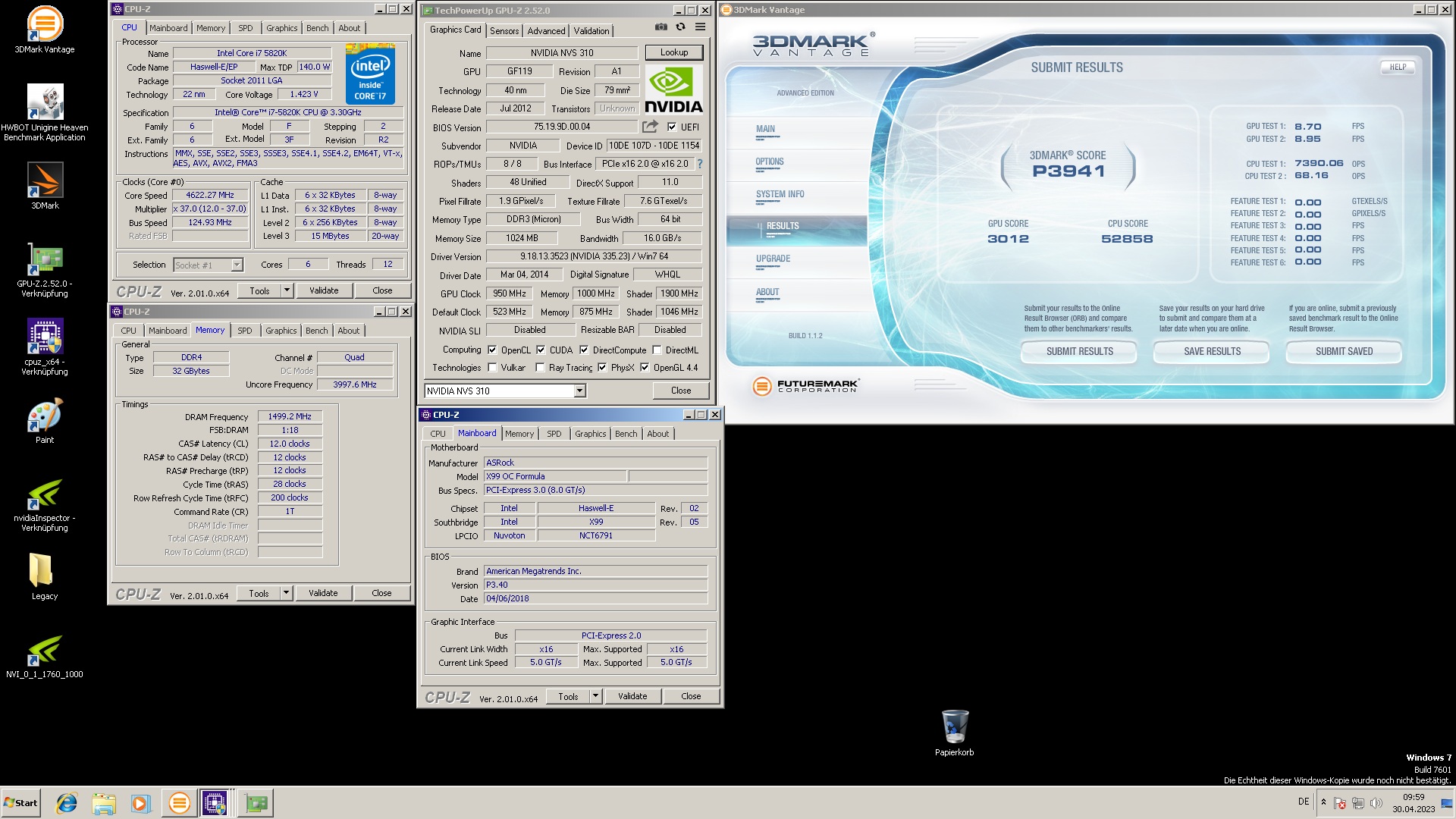Click the NVIDIA logo in GPU-Z

coord(673,90)
